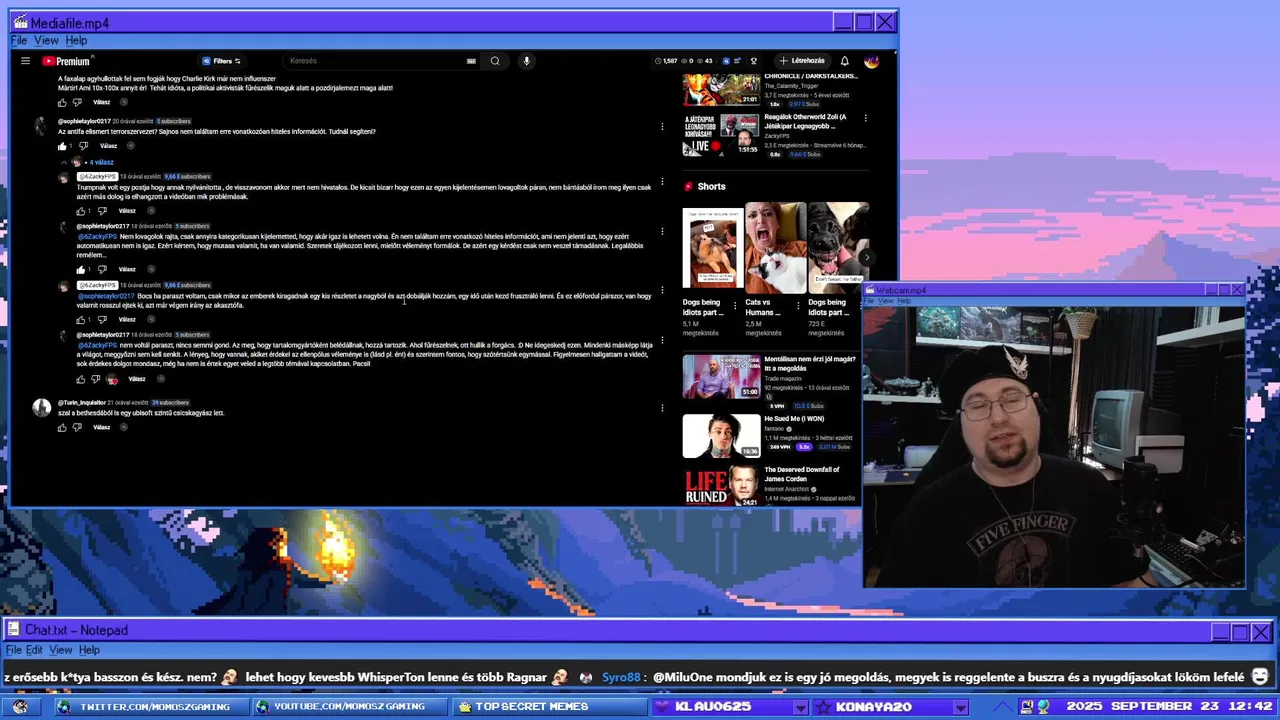The height and width of the screenshot is (720, 1280).
Task: Open first 'Dogs being idiots part' short thumbnail
Action: 712,247
